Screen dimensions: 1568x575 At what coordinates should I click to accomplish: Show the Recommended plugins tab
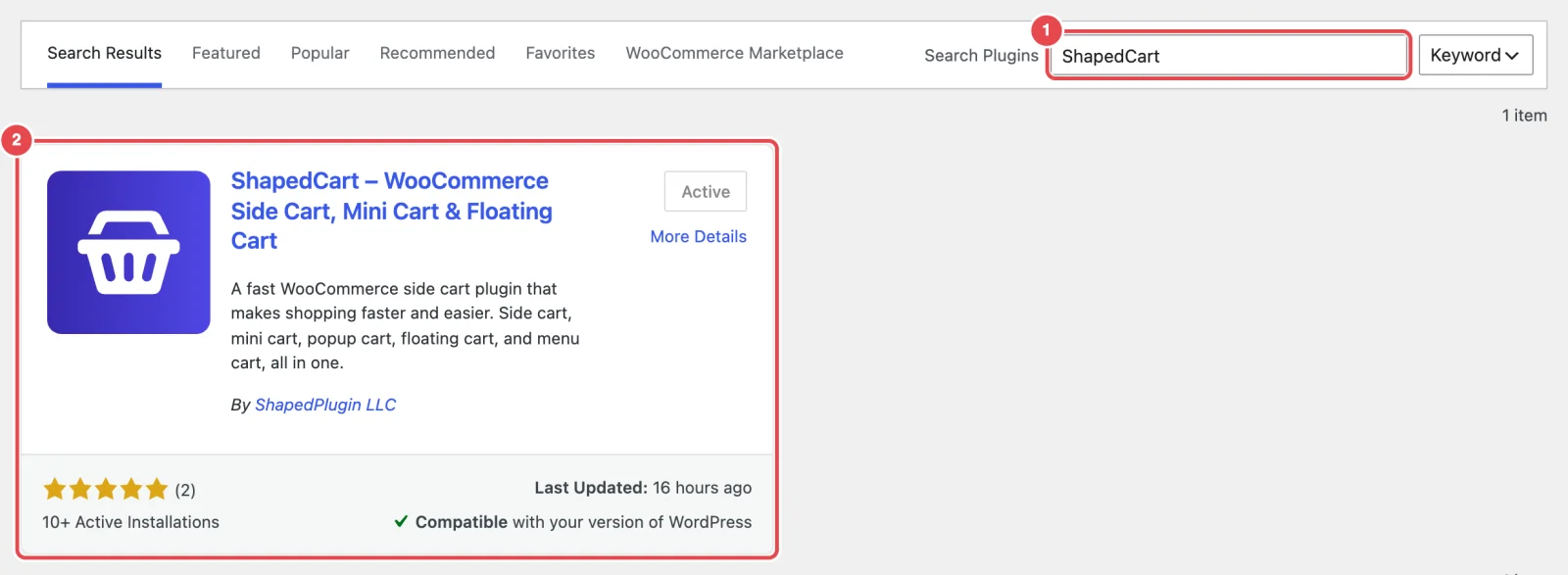pyautogui.click(x=437, y=53)
